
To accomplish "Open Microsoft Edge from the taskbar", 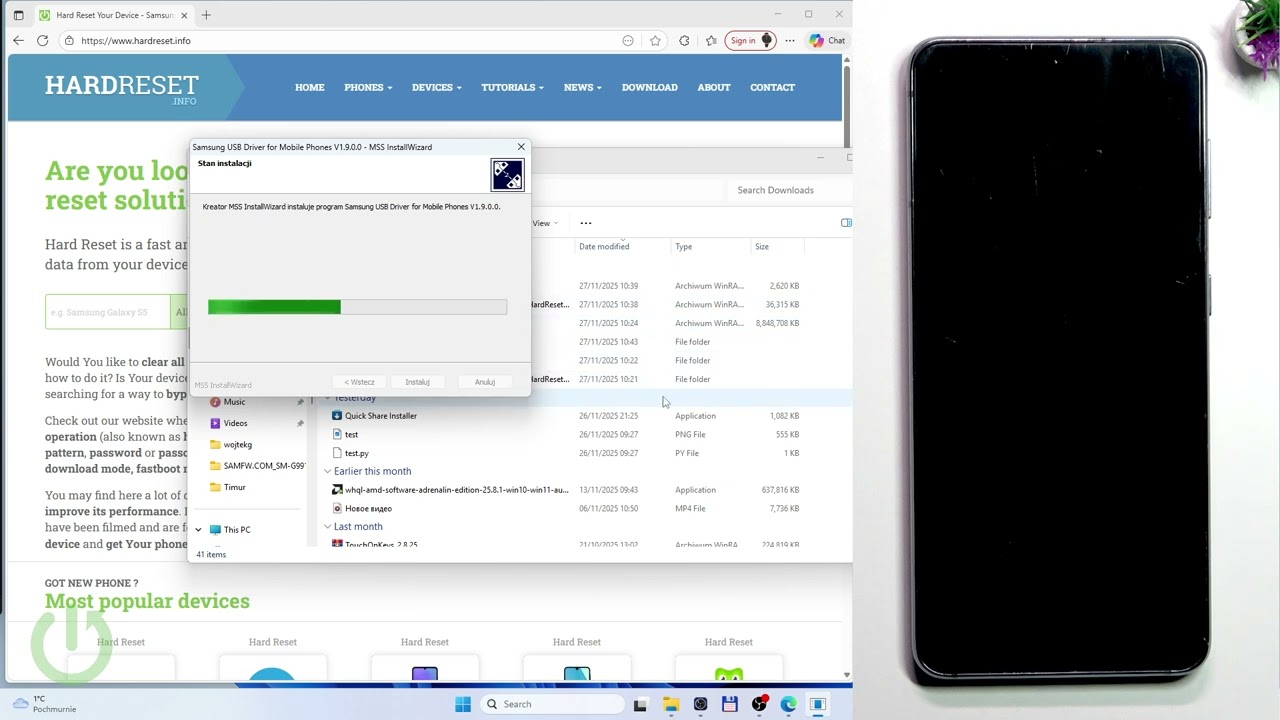I will [x=788, y=704].
